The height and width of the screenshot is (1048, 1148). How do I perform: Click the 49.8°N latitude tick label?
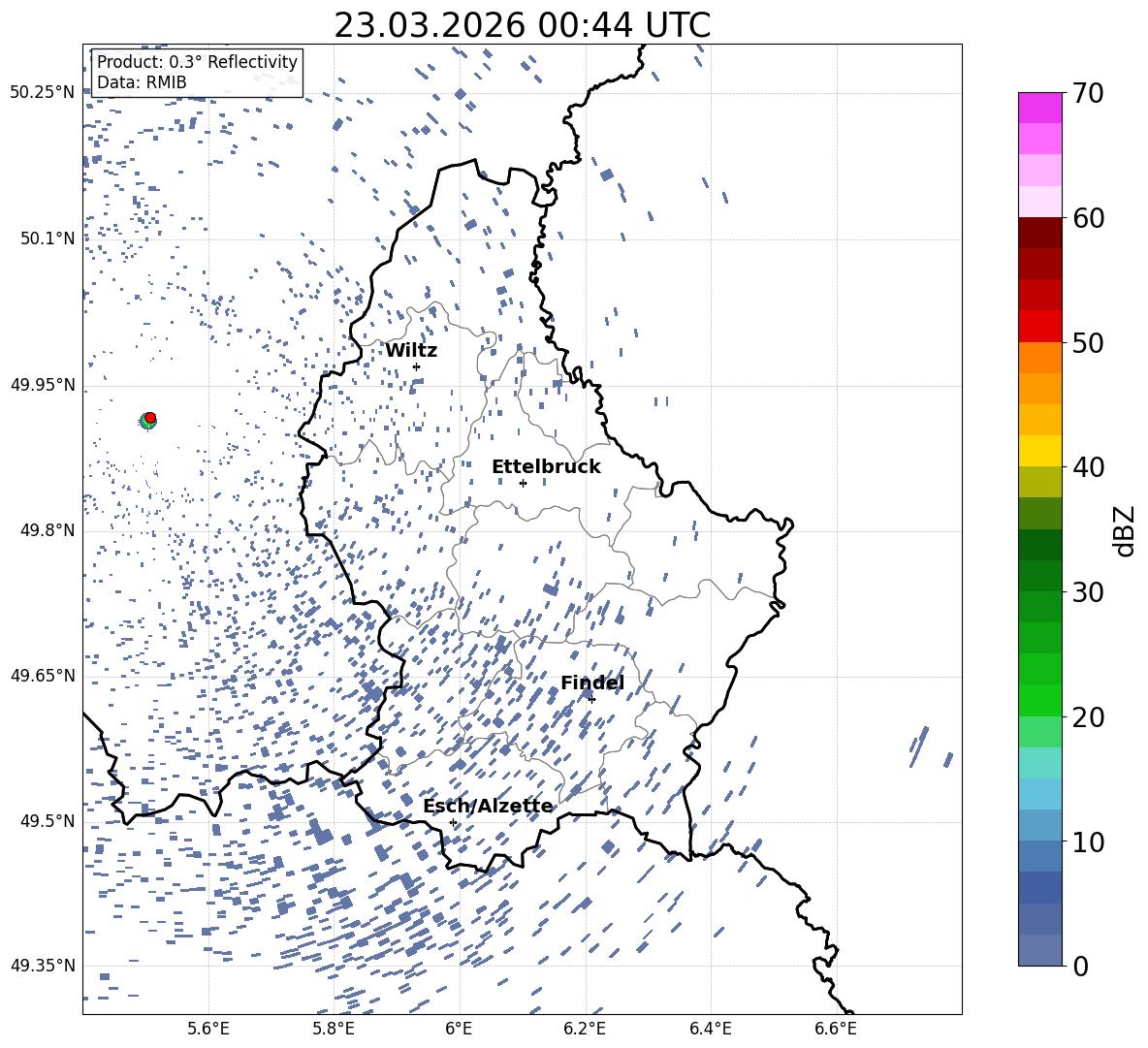tap(48, 530)
